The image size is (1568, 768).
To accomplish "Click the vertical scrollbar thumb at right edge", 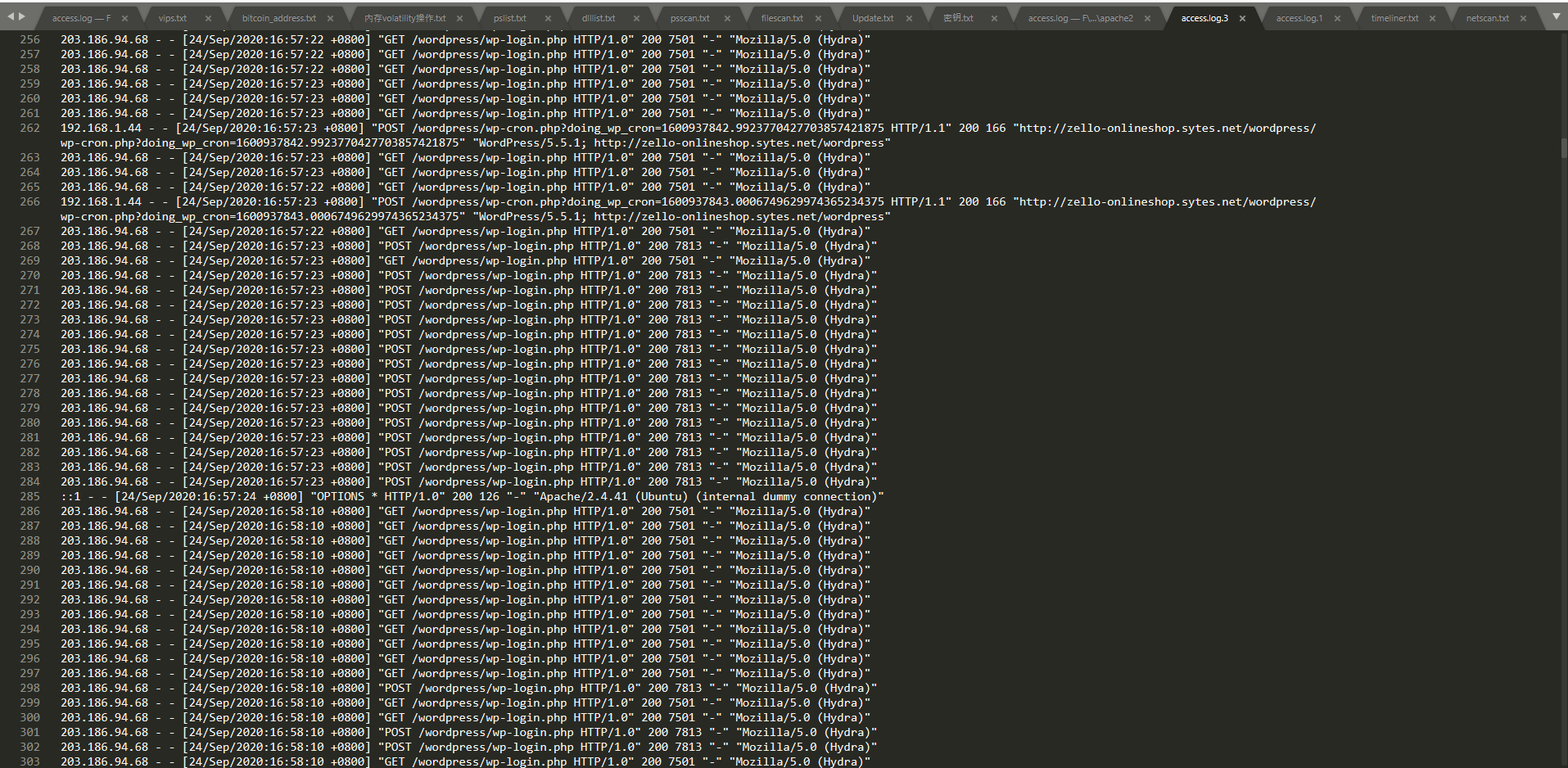I will tap(1564, 148).
